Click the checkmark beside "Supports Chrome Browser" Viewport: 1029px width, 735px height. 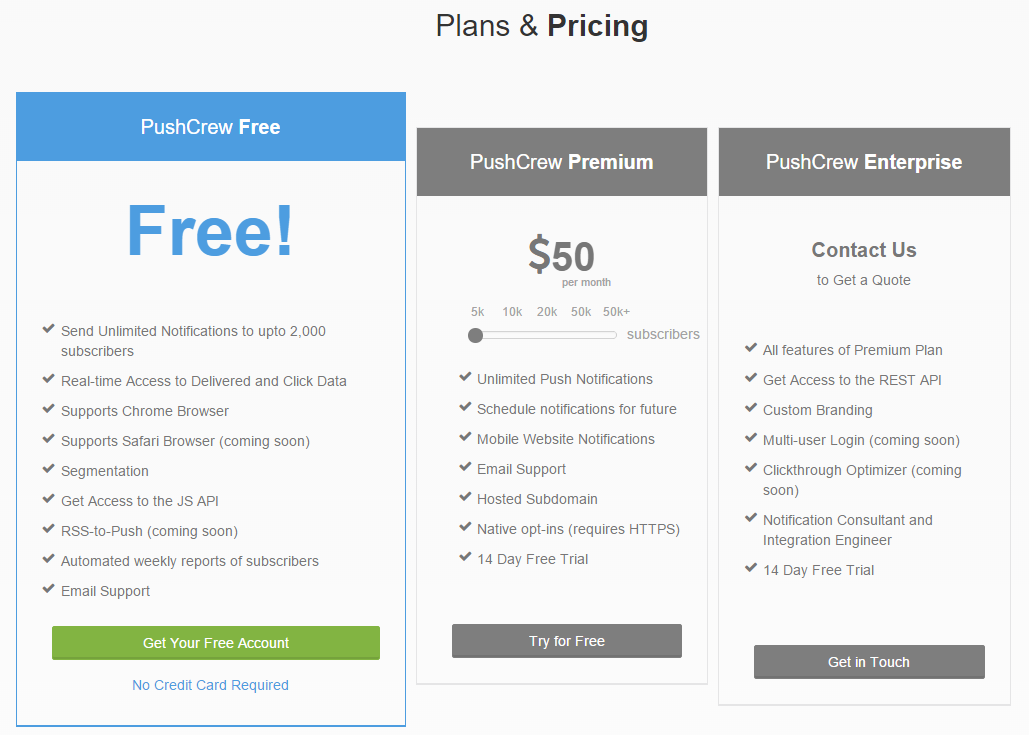pyautogui.click(x=50, y=409)
